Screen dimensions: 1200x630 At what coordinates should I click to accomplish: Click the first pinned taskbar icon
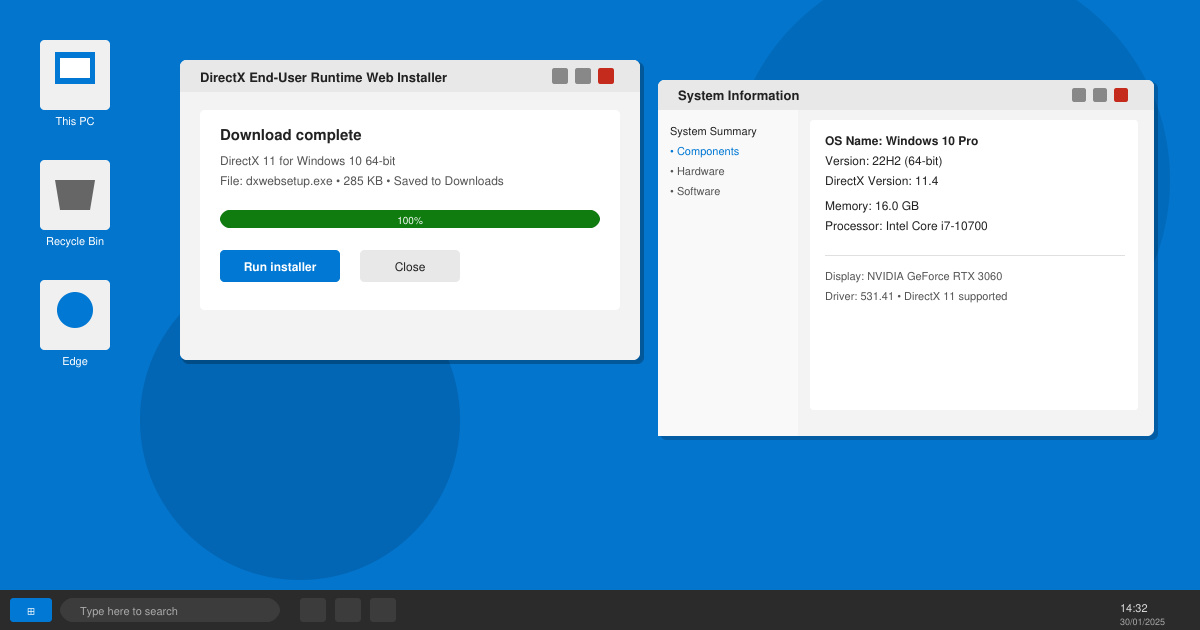point(313,610)
